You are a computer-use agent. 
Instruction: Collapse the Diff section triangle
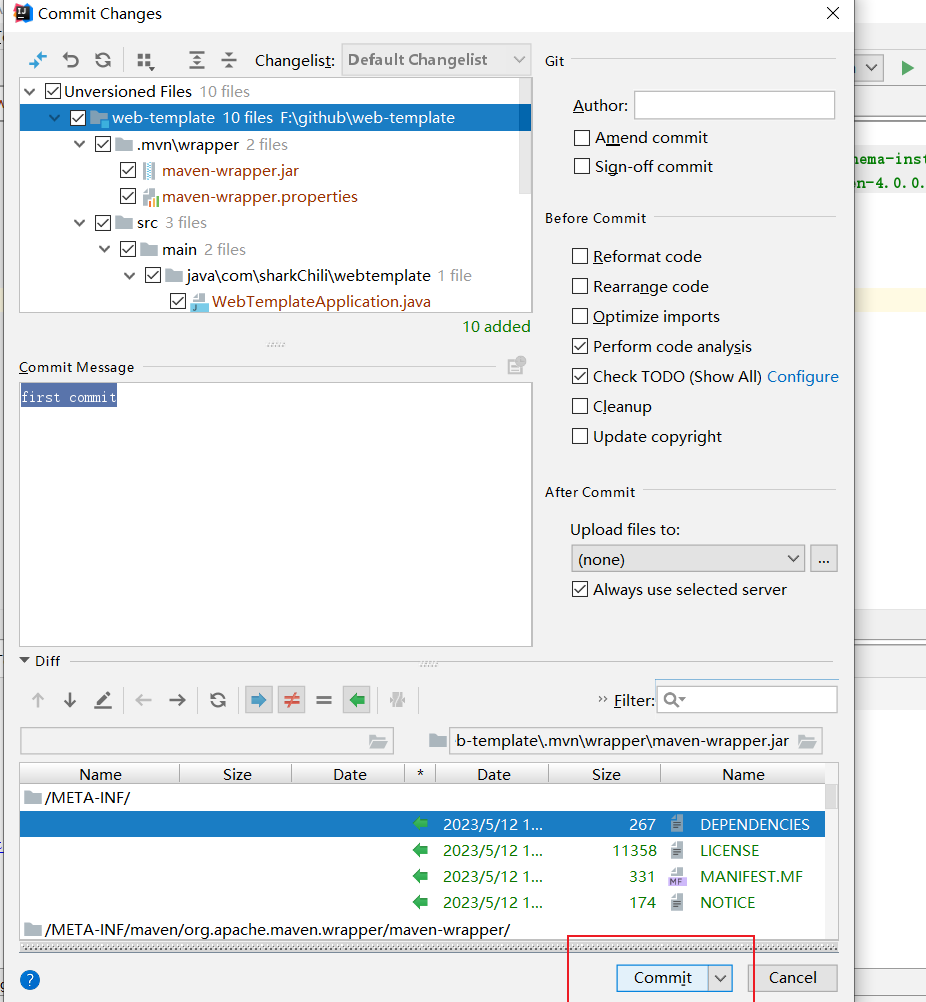pos(25,661)
